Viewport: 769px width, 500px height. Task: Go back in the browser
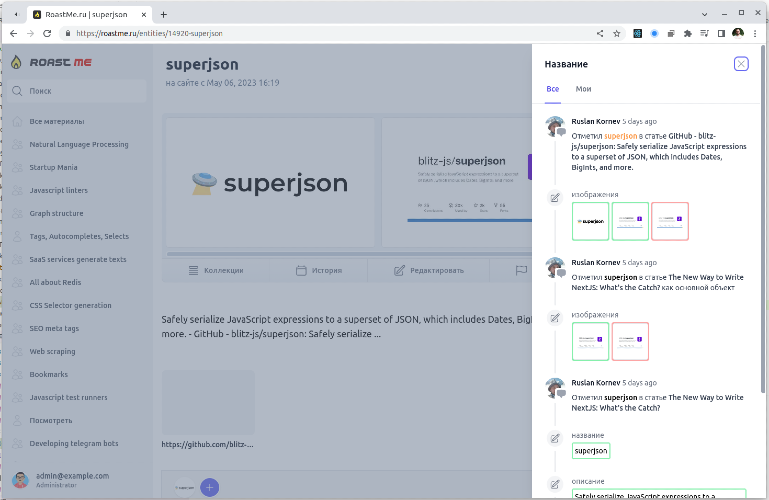(13, 33)
